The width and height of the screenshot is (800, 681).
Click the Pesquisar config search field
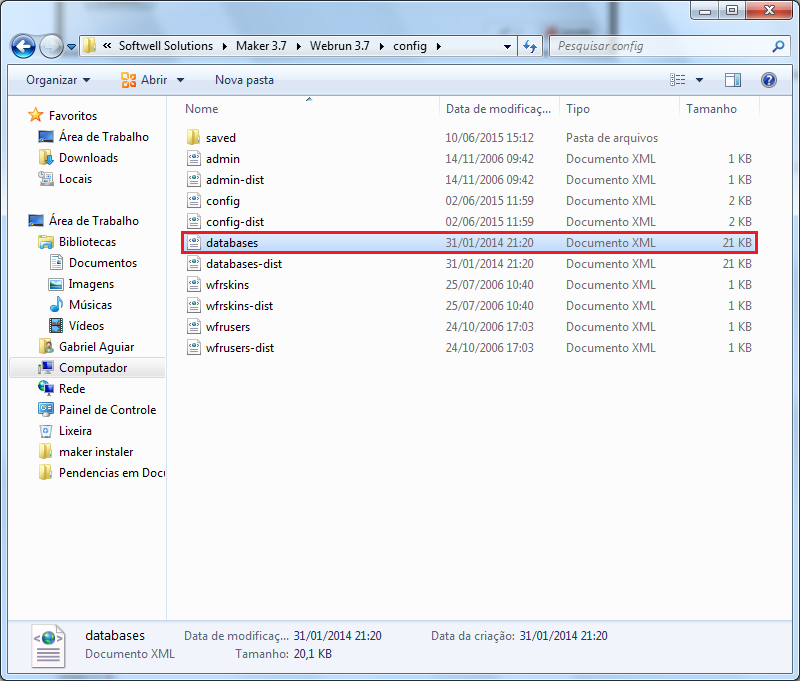point(660,46)
